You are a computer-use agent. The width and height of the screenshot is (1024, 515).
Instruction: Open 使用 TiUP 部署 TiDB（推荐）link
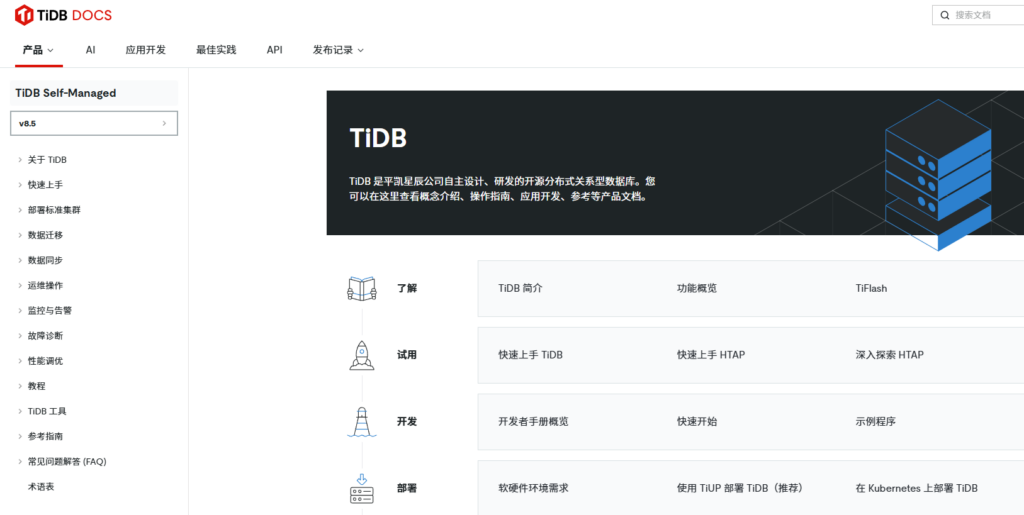tap(740, 488)
